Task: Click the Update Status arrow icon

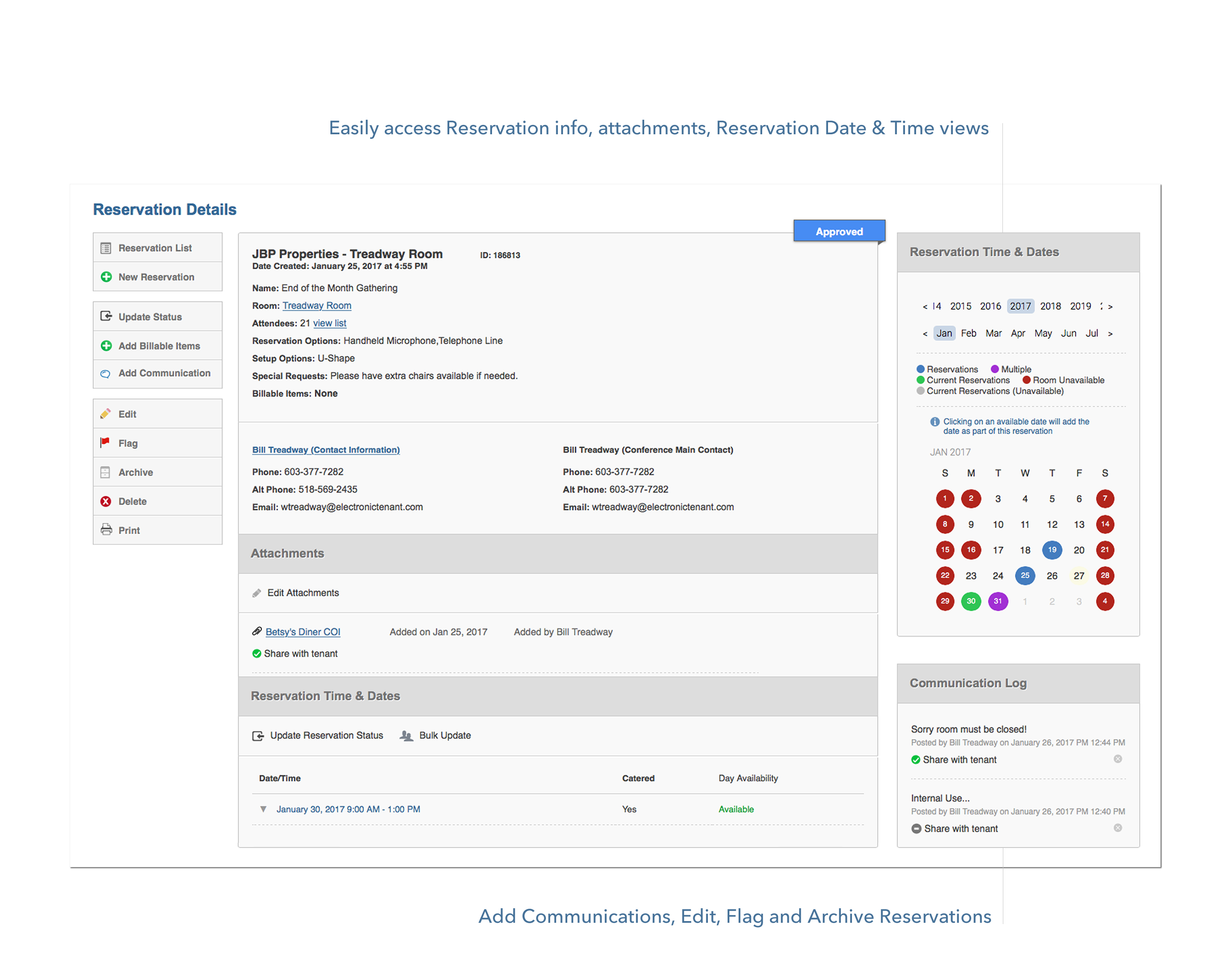Action: (x=106, y=316)
